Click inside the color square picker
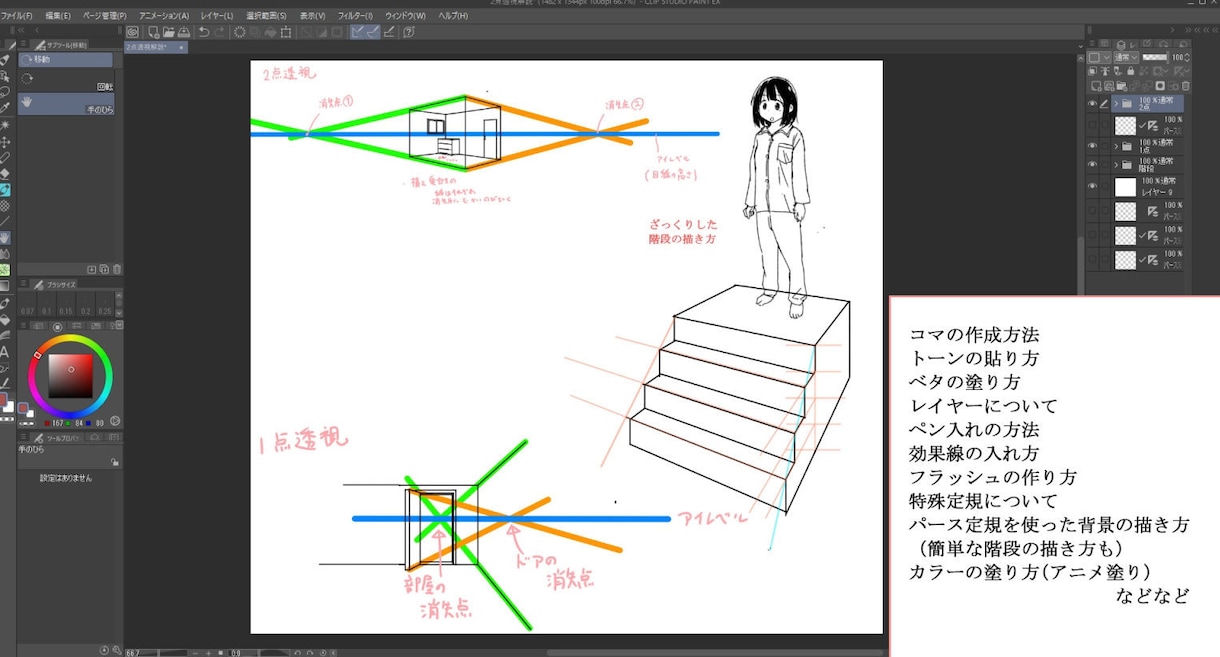This screenshot has height=657, width=1220. 71,375
